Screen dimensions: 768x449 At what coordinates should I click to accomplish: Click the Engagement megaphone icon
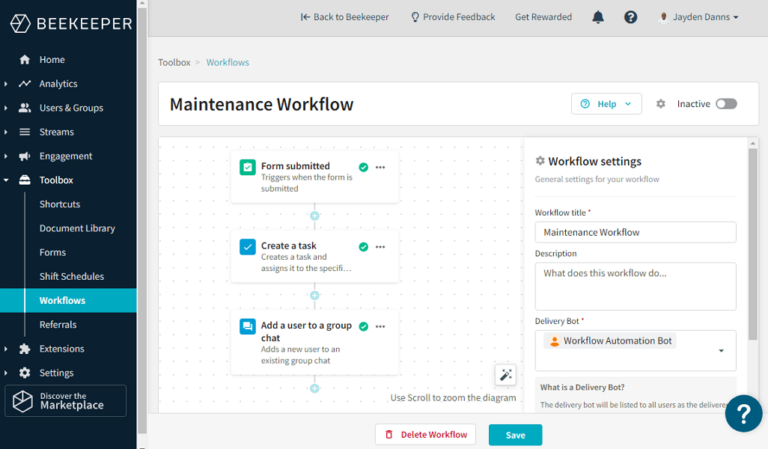(24, 156)
